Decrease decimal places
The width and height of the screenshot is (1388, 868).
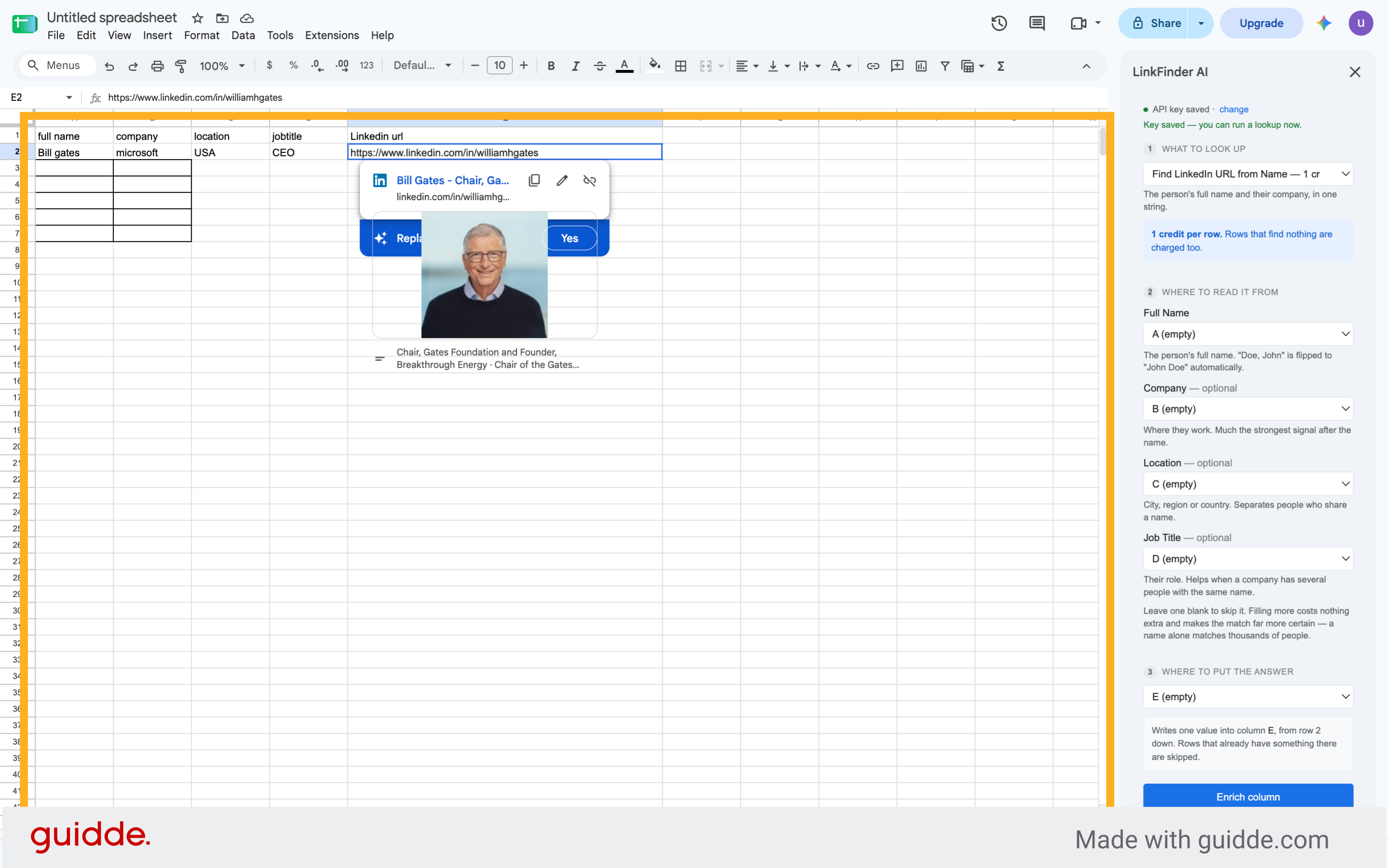(x=318, y=66)
